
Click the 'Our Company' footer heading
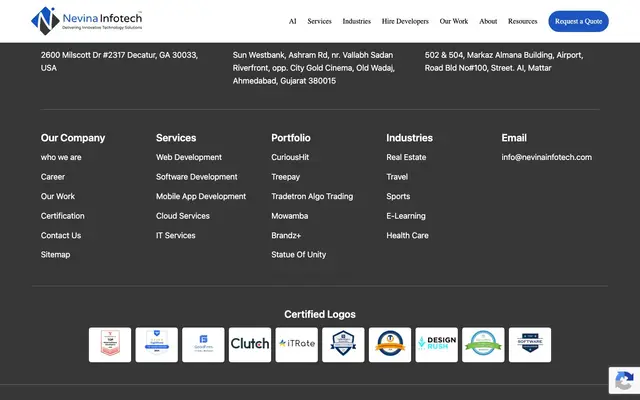click(x=73, y=138)
